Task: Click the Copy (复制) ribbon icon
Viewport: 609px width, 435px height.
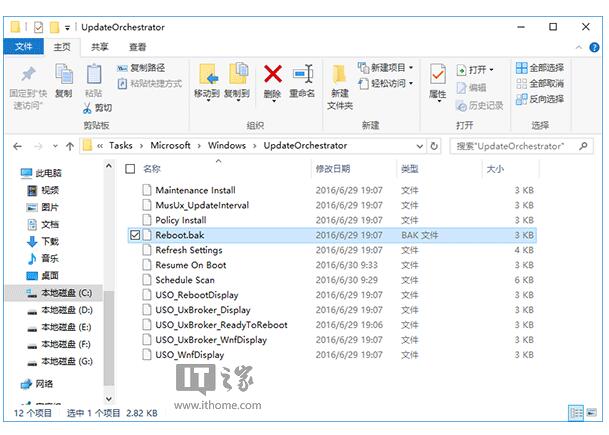Action: (x=63, y=78)
